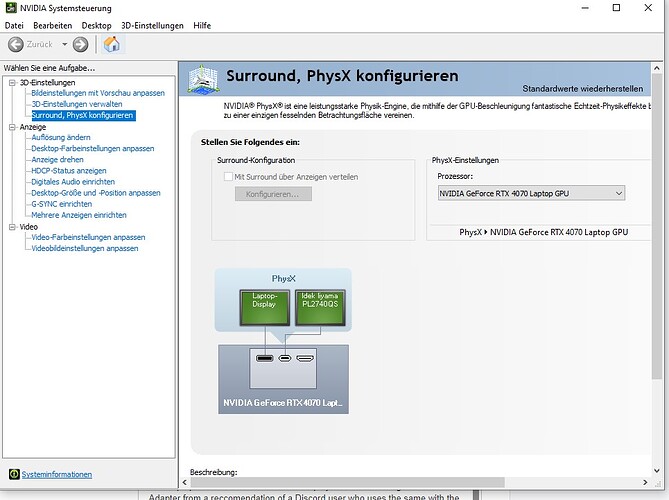
Task: Open back history dropdown arrow
Action: pyautogui.click(x=64, y=44)
